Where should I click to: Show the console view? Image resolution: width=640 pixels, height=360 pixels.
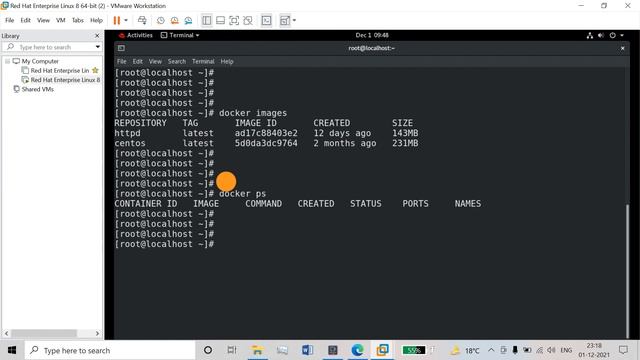[x=266, y=20]
